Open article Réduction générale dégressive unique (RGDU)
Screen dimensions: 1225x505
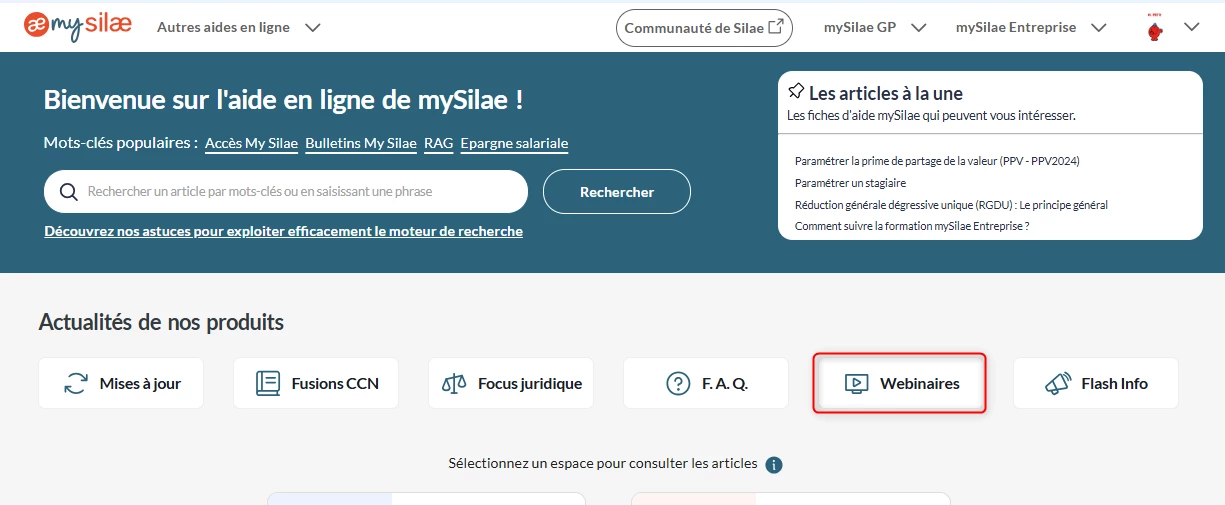pos(951,205)
